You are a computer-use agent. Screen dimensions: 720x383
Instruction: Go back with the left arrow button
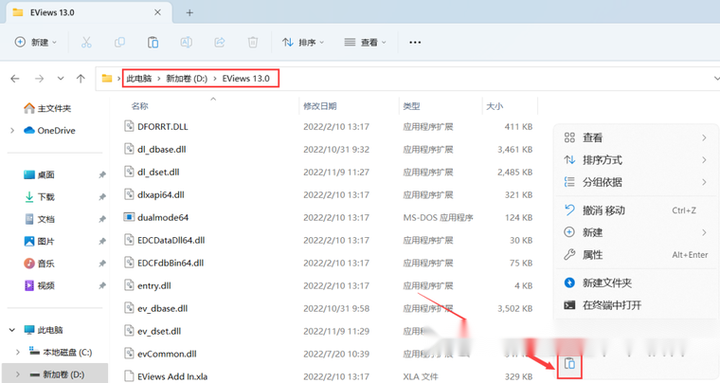(x=15, y=79)
